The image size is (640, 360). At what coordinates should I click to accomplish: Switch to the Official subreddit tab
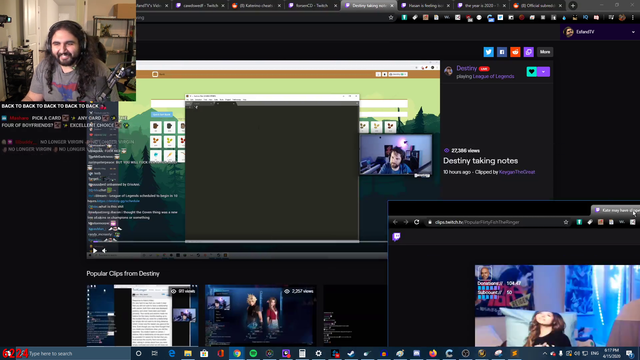[537, 6]
